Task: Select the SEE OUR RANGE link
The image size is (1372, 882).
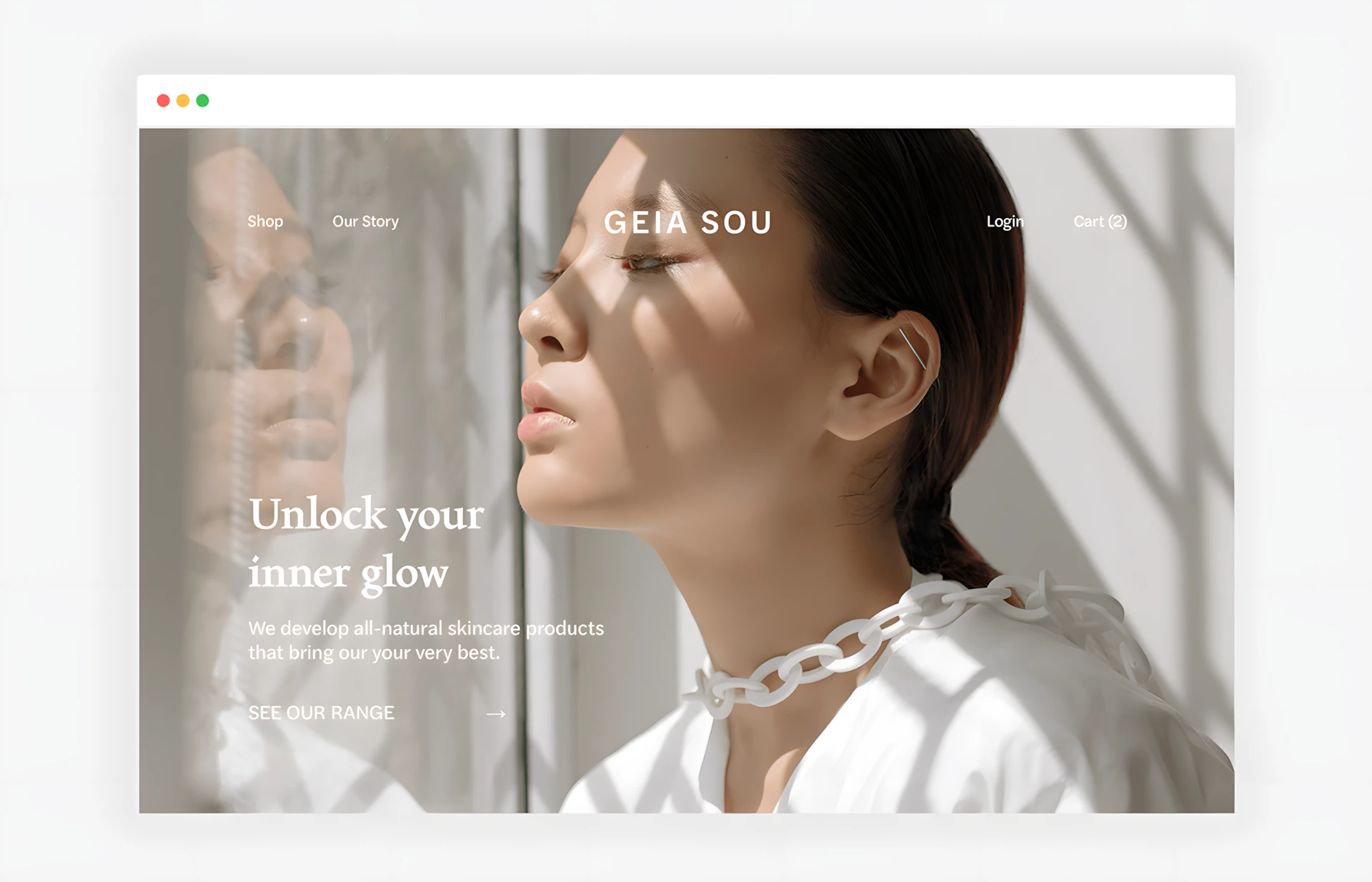Action: 321,713
